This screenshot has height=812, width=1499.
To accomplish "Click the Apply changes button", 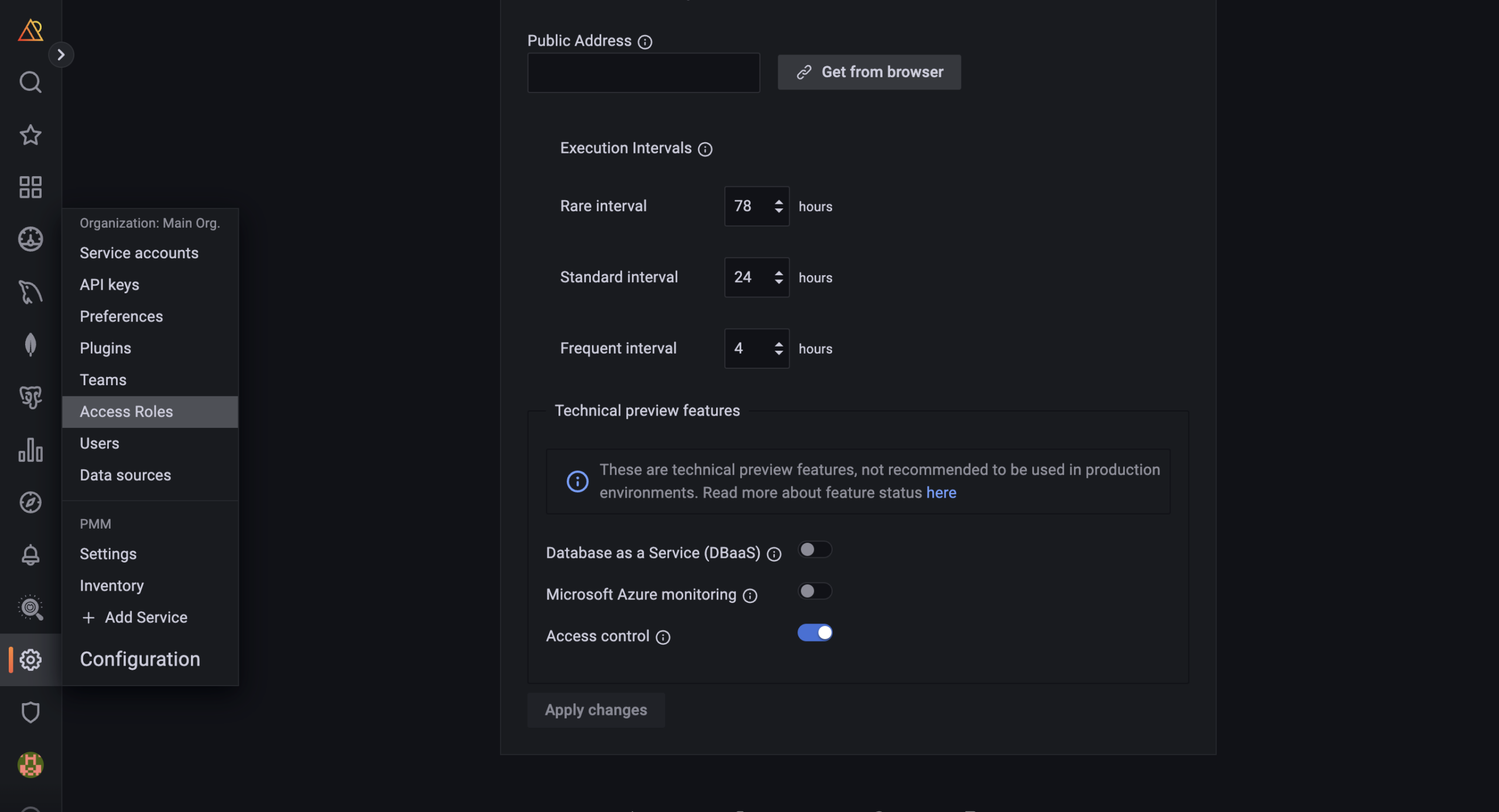I will 596,710.
